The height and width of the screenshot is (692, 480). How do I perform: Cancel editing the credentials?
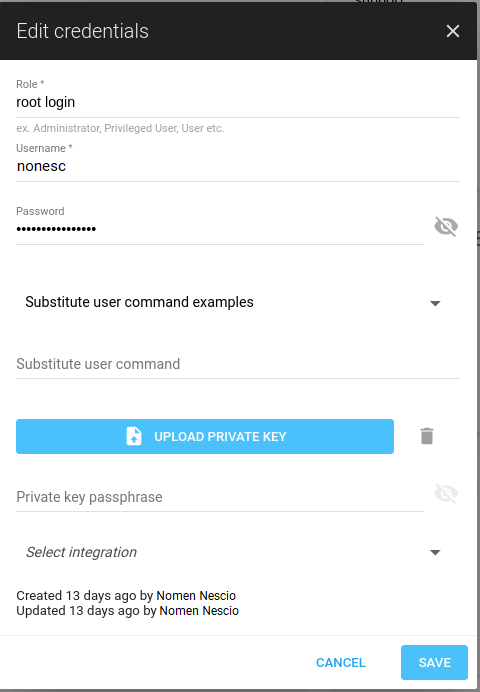point(341,662)
